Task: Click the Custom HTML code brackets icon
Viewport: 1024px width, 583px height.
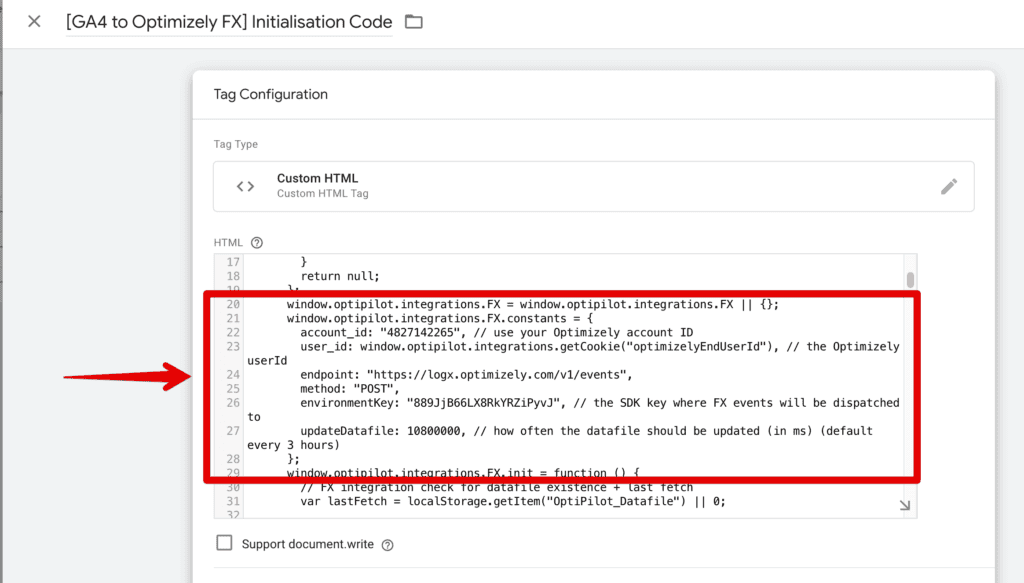Action: tap(245, 186)
